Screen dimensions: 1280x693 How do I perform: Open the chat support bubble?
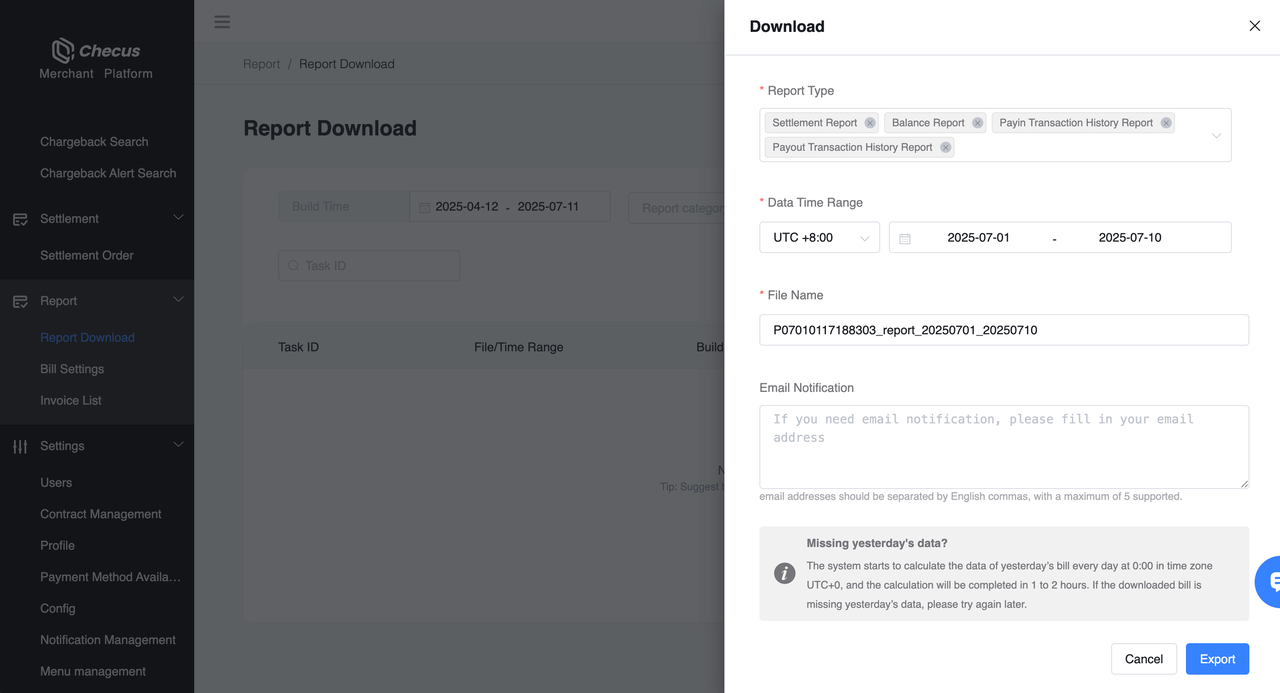1270,581
